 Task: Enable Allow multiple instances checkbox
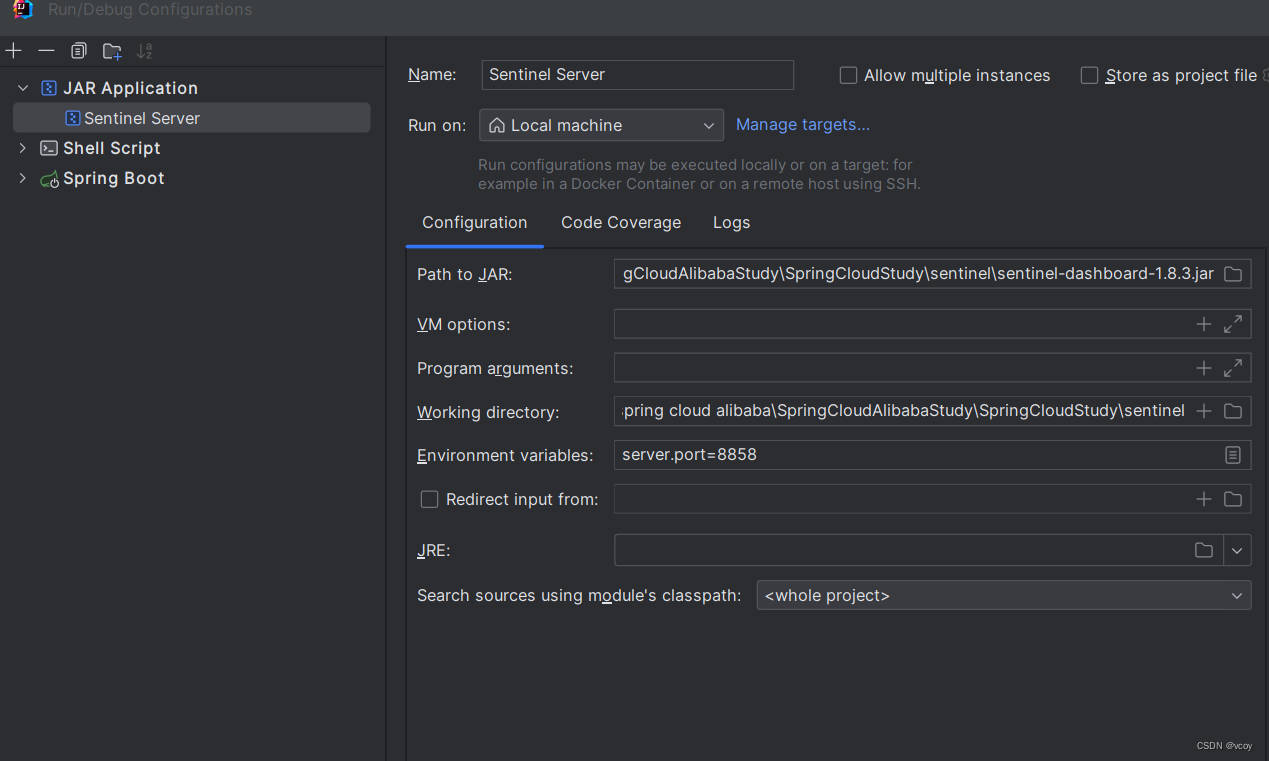point(849,75)
